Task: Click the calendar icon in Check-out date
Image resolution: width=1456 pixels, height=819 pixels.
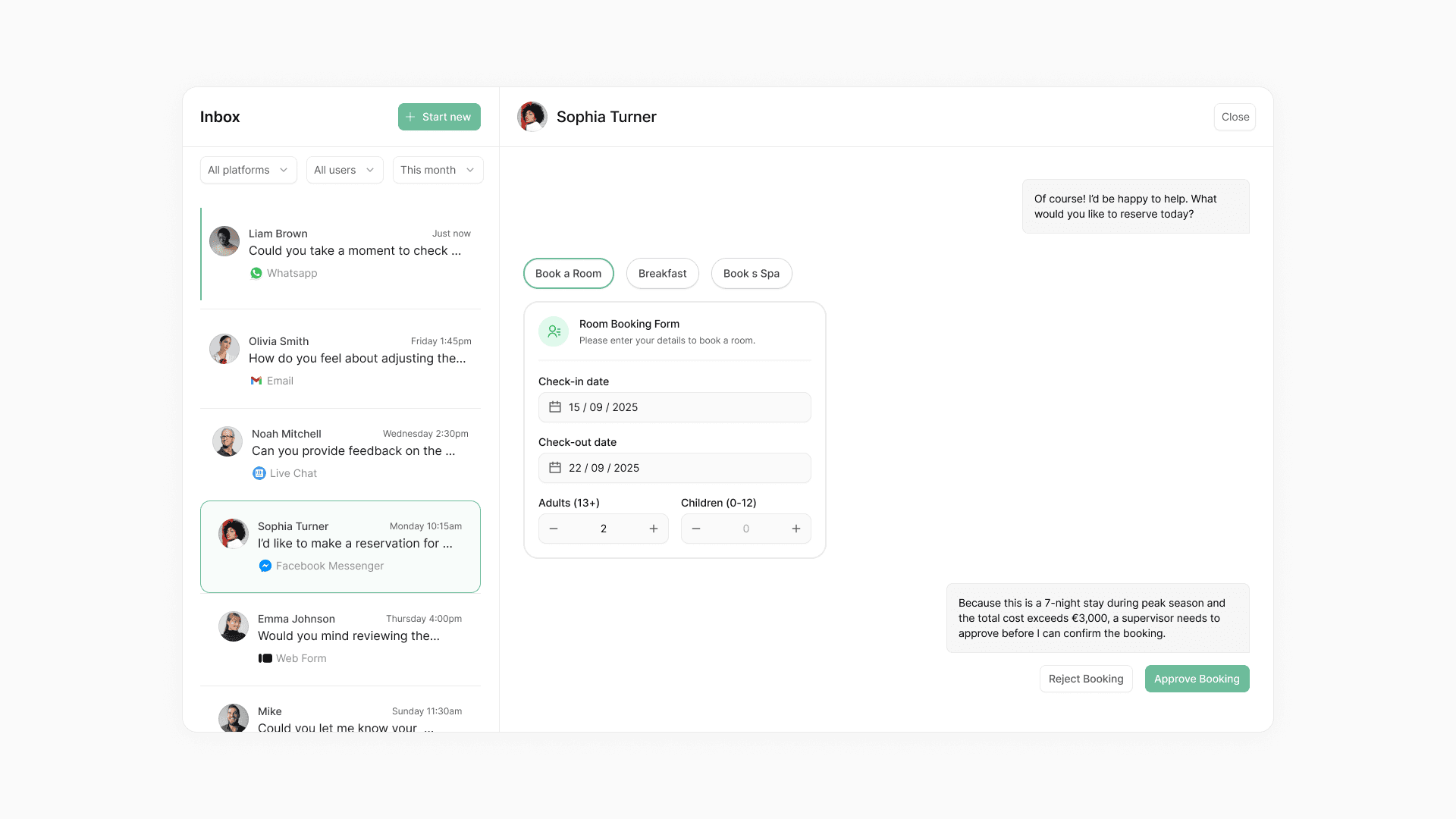Action: pyautogui.click(x=555, y=468)
